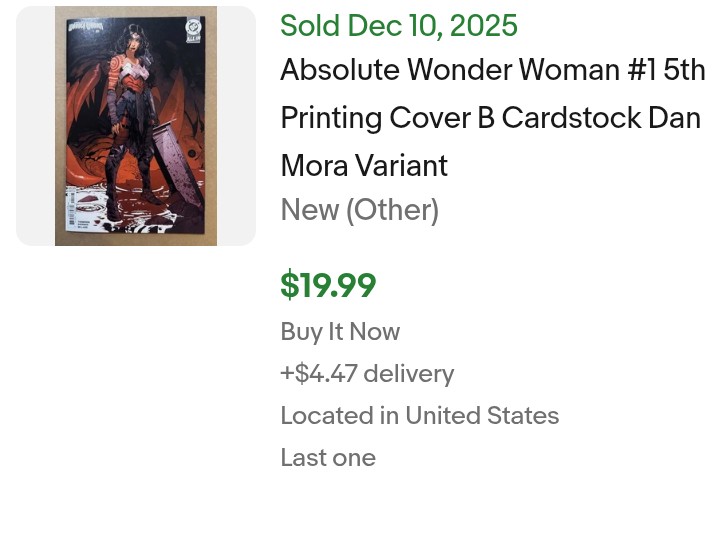Viewport: 720px width, 535px height.
Task: Click the "Located in United States" text
Action: pos(419,416)
